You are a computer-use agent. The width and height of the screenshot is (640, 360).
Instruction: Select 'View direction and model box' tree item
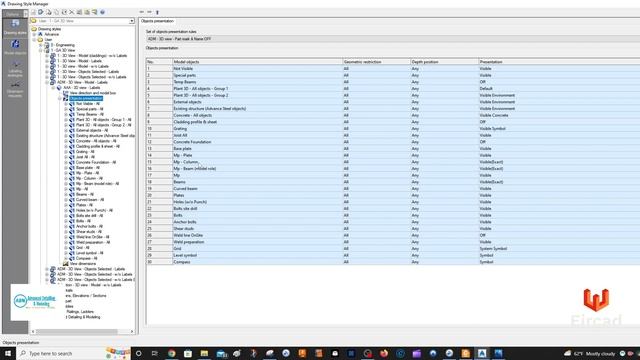click(93, 93)
